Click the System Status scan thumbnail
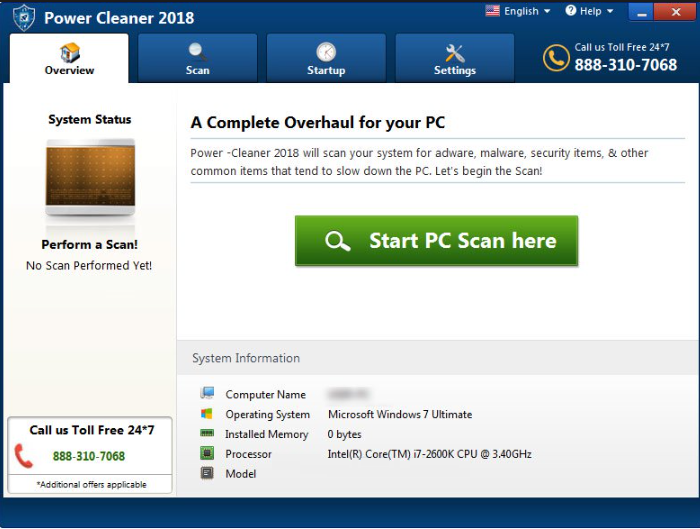The width and height of the screenshot is (700, 529). point(90,179)
